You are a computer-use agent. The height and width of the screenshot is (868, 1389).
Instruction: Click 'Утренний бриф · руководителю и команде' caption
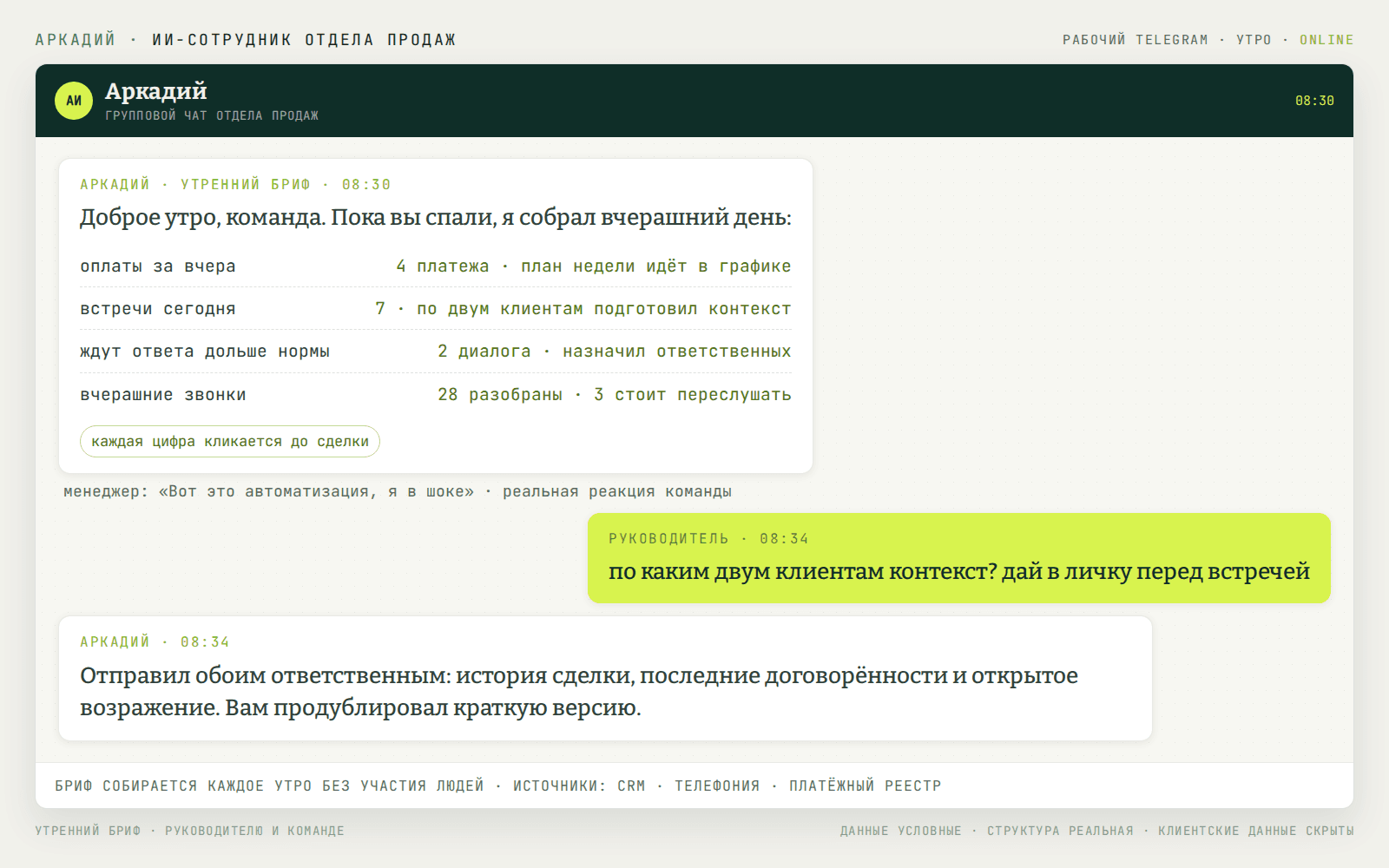pyautogui.click(x=189, y=831)
